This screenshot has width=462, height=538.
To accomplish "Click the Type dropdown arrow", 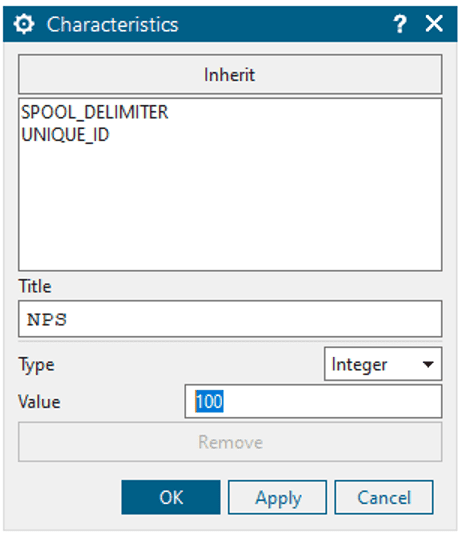I will 428,364.
